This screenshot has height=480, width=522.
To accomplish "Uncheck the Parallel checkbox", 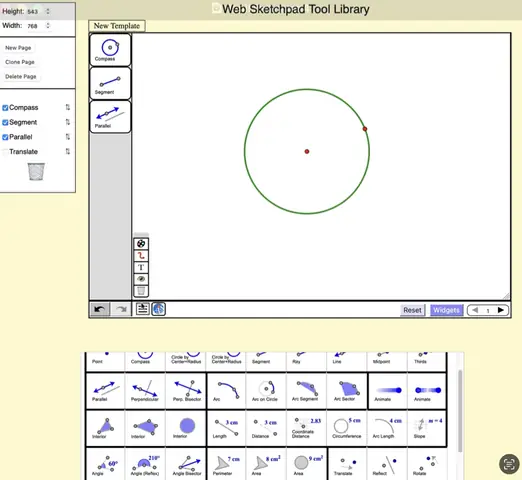I will (5, 137).
